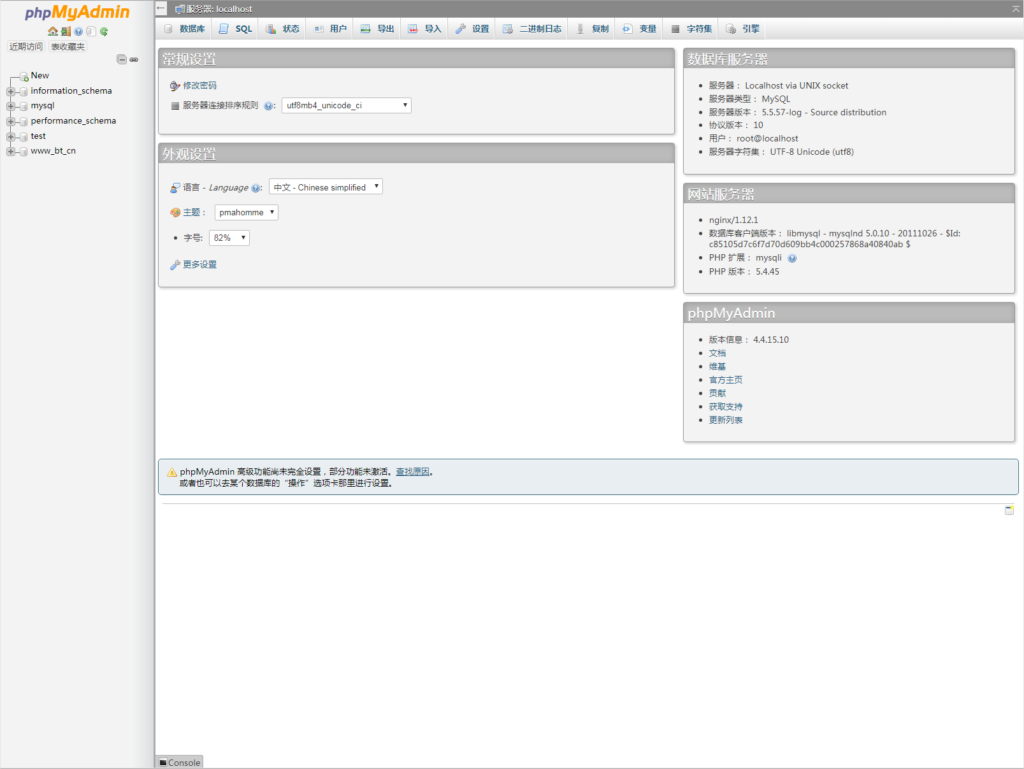The height and width of the screenshot is (769, 1024).
Task: Open the 导出 (Export) tab
Action: tap(377, 29)
